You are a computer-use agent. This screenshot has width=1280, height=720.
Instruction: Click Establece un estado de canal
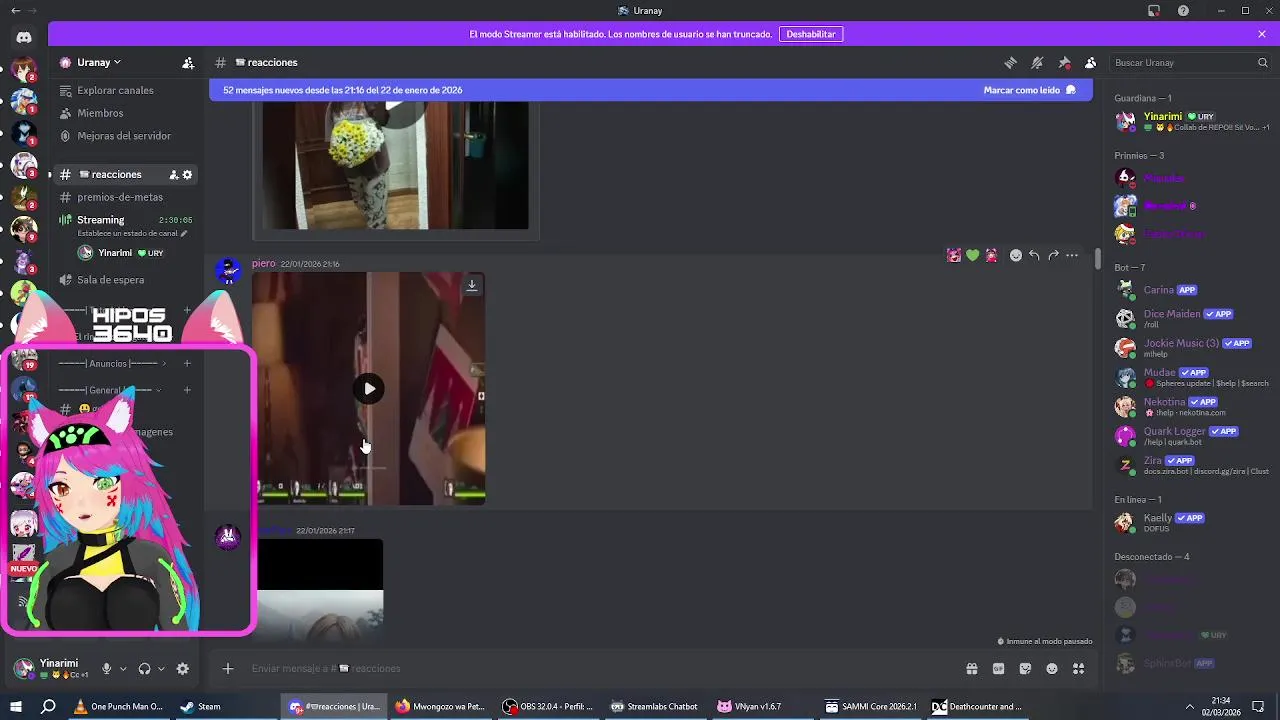(132, 233)
